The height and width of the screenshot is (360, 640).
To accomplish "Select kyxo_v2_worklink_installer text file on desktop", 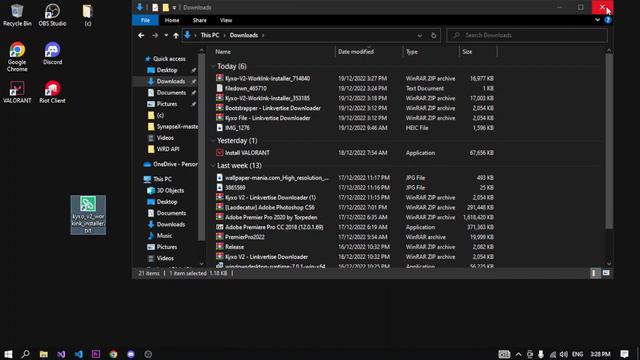I will [x=88, y=215].
